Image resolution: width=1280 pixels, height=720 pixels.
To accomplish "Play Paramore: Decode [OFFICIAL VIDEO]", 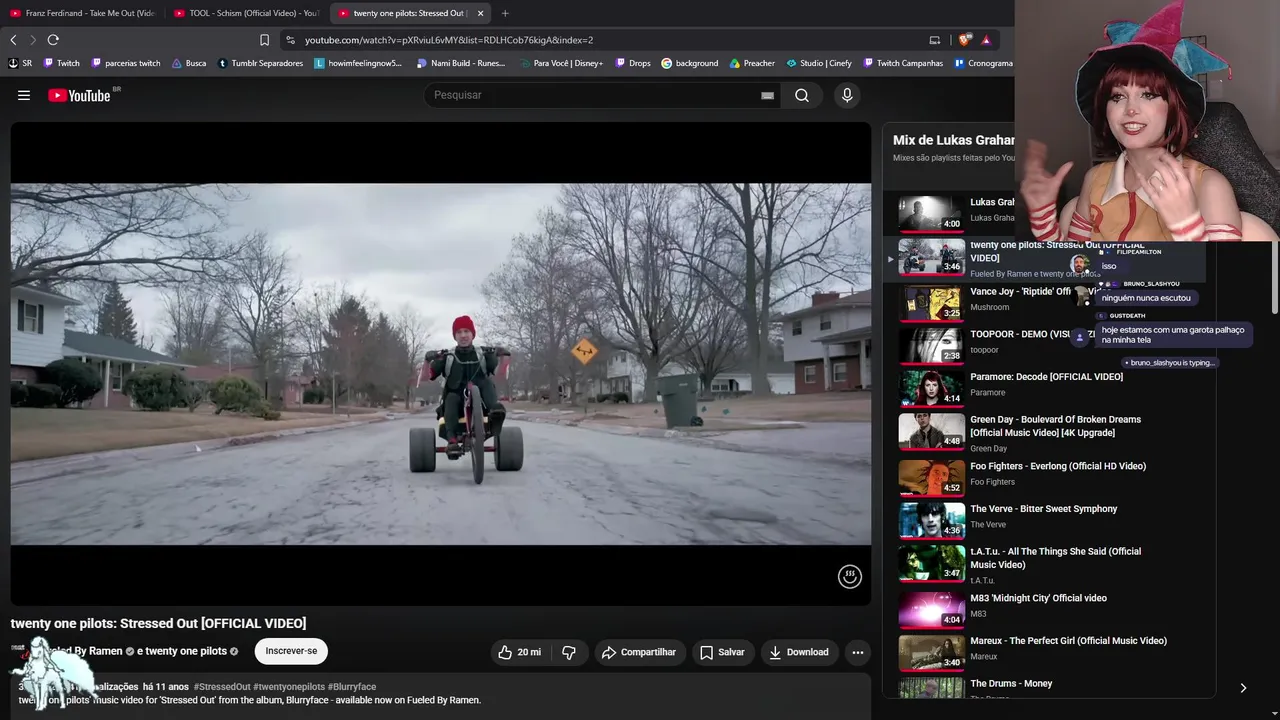I will tap(1046, 377).
